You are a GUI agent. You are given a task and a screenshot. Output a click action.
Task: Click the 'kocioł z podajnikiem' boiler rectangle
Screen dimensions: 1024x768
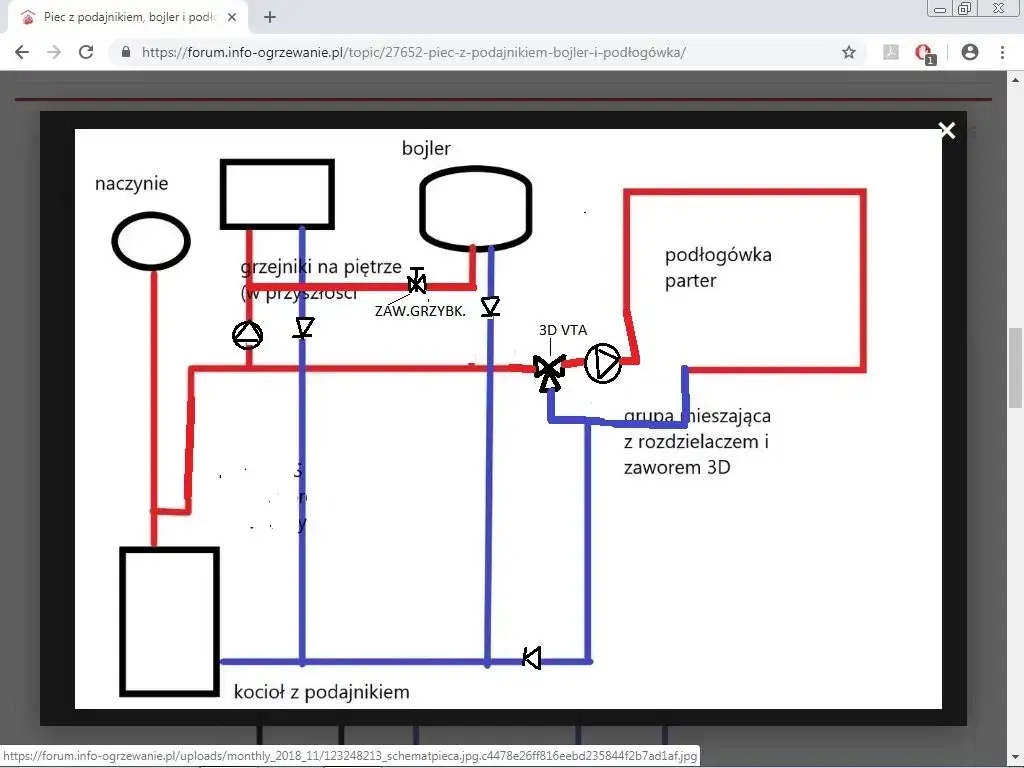(x=169, y=621)
